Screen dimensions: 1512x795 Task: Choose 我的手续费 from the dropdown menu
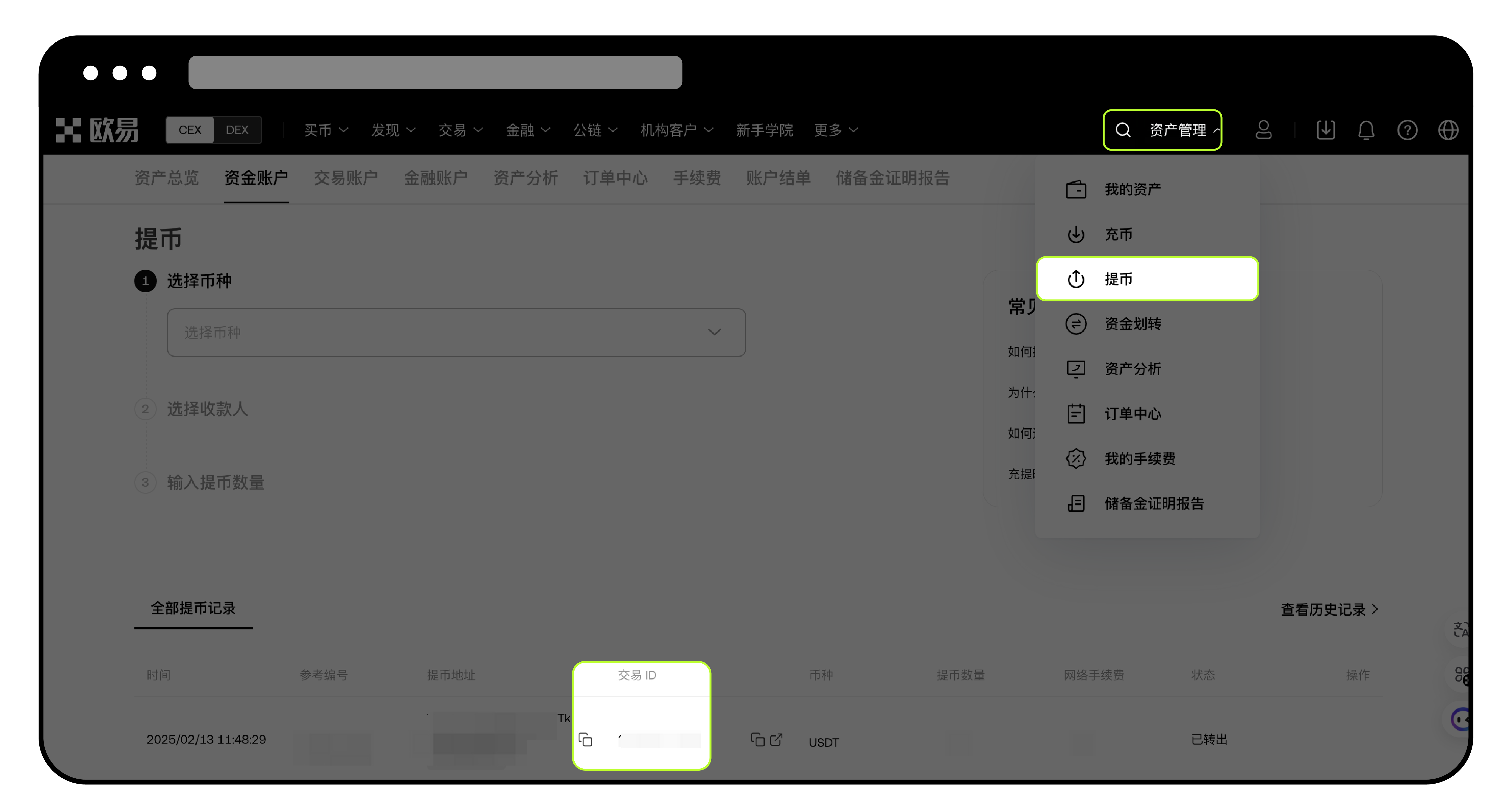(1148, 459)
